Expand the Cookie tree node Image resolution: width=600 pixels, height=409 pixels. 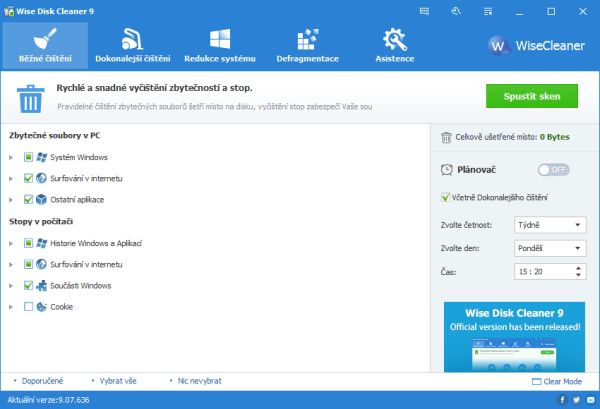[x=11, y=307]
